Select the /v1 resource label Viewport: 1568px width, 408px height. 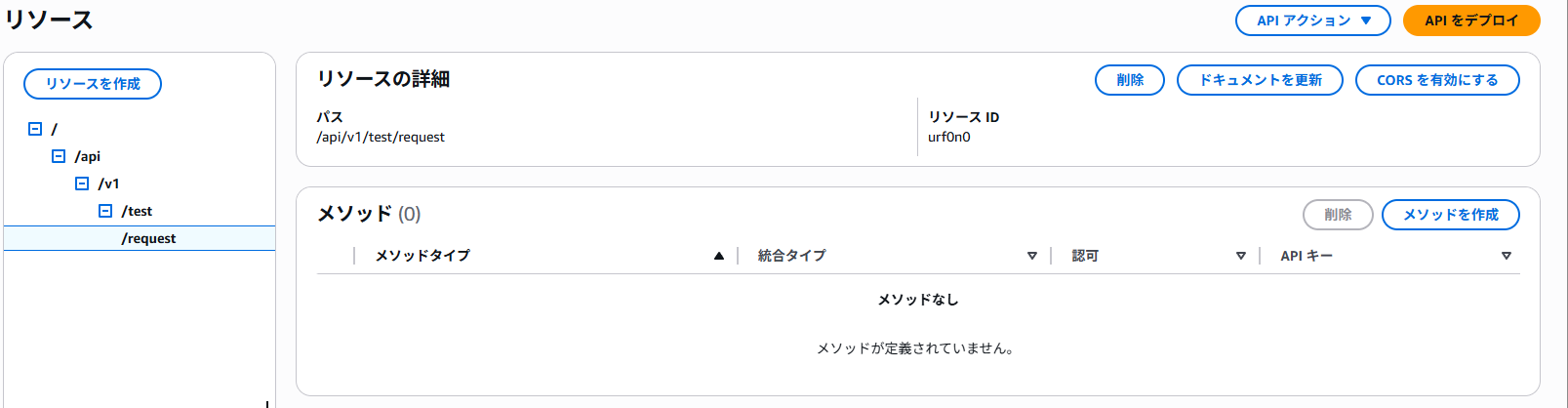[x=109, y=184]
